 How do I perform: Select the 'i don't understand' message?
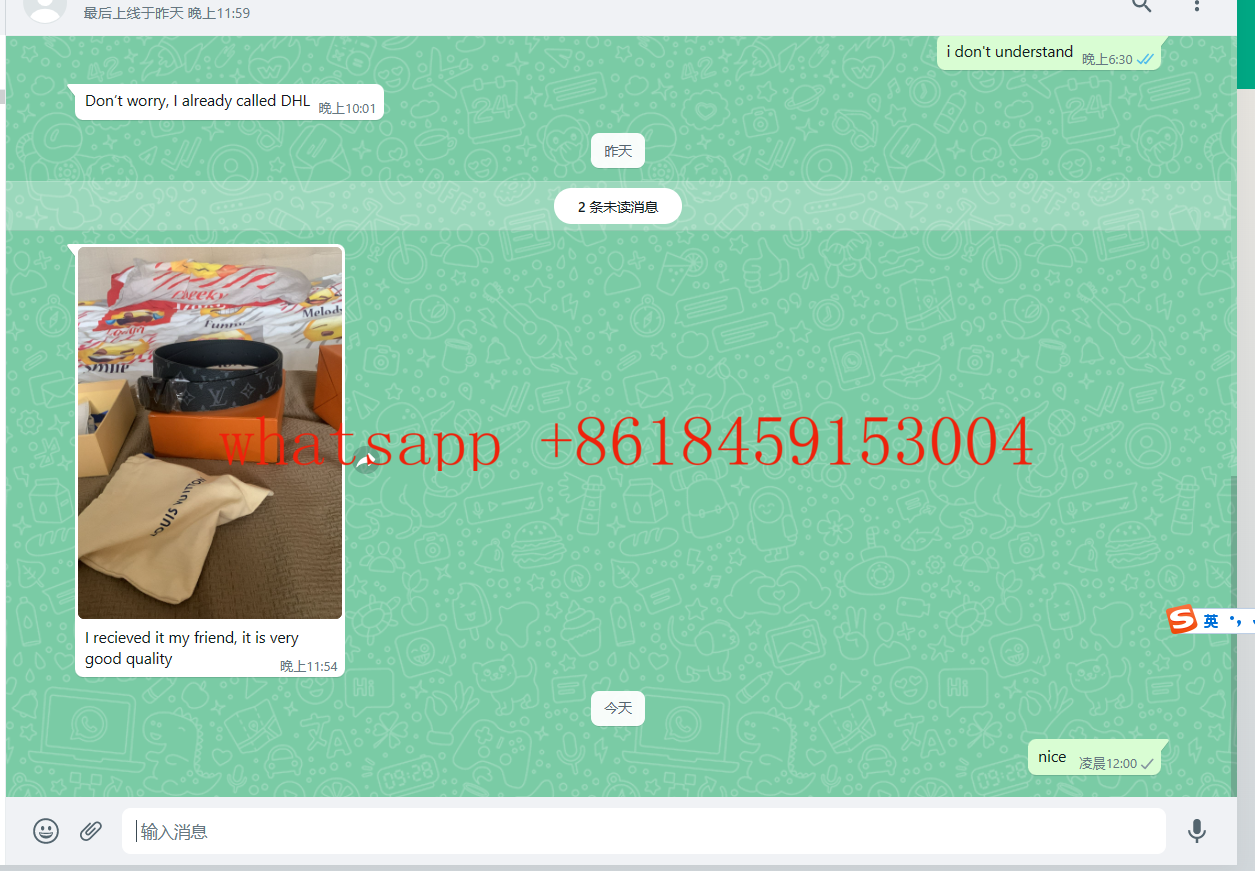coord(1010,52)
